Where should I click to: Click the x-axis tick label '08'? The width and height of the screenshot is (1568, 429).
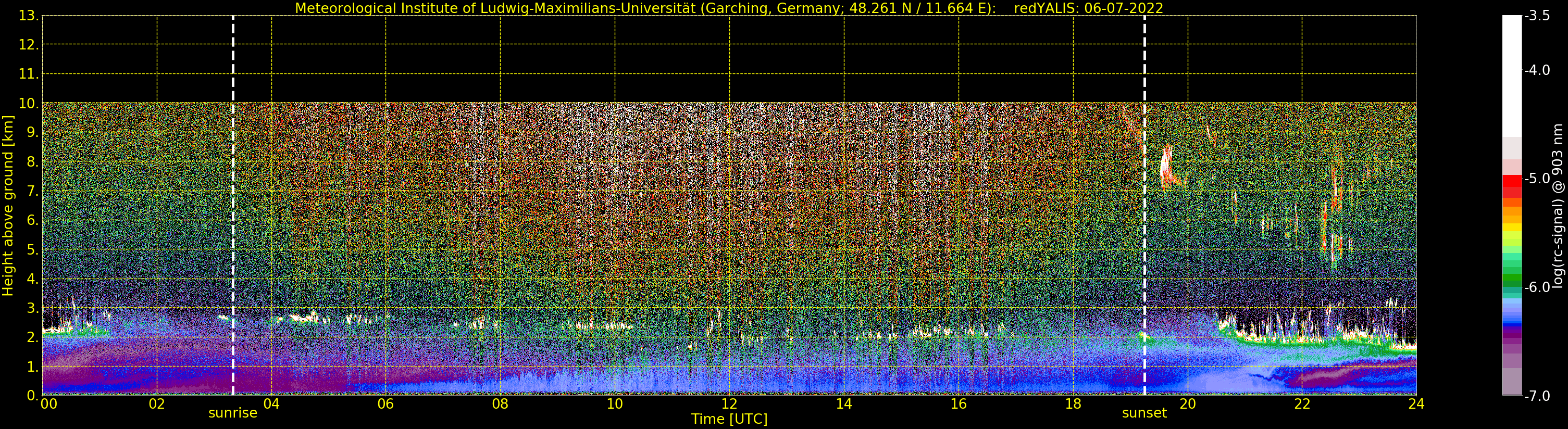click(500, 403)
